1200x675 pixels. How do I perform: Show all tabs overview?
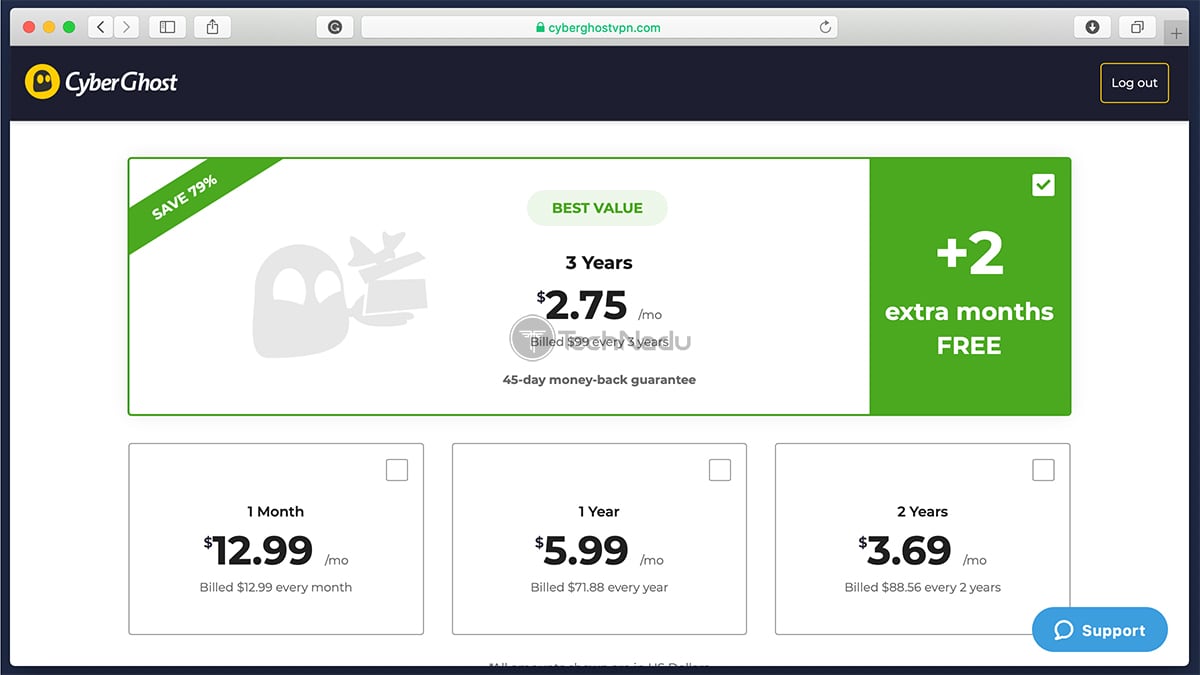(1137, 27)
